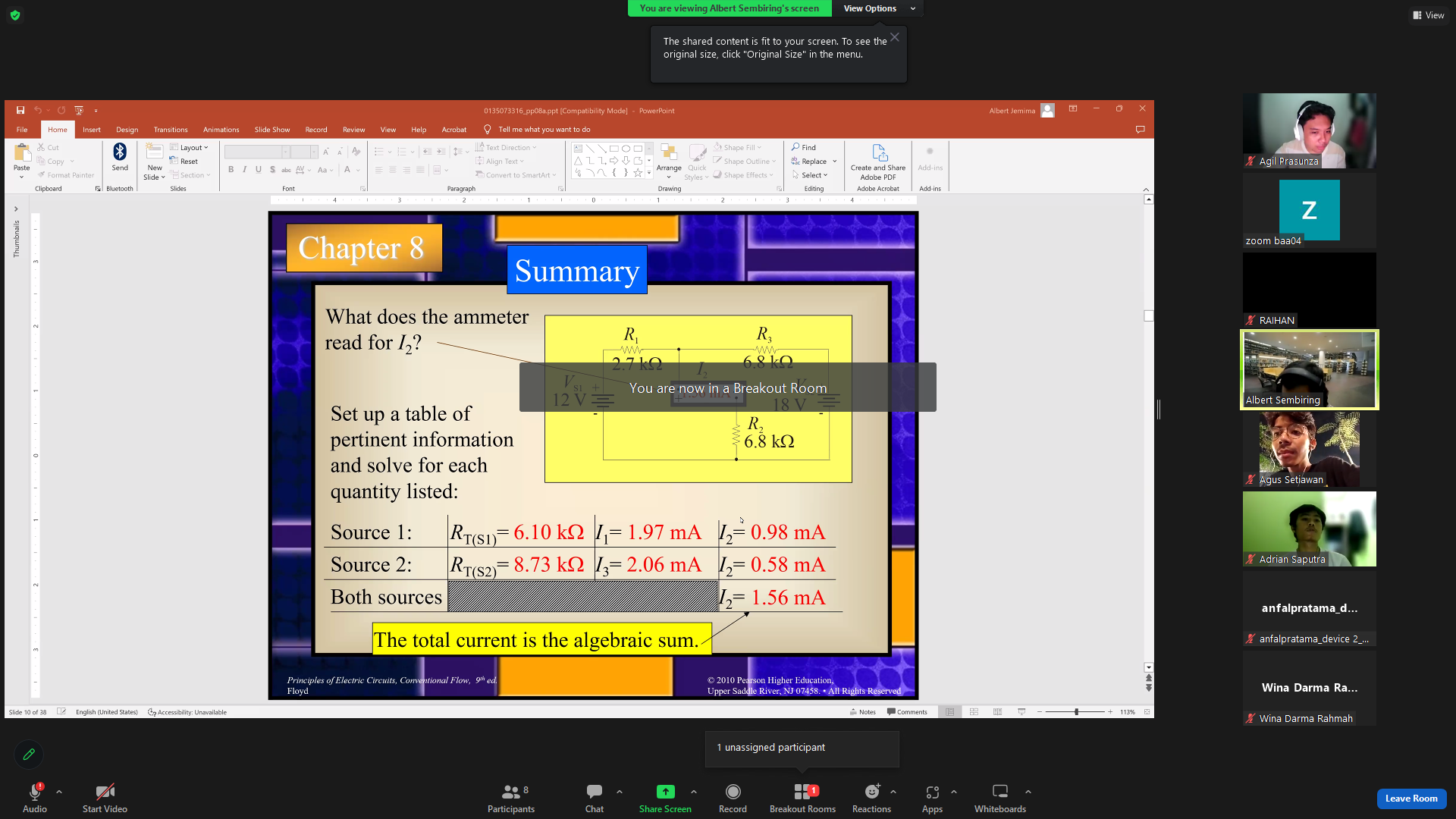Click the Zoom Out minus button
Viewport: 1456px width, 819px height.
click(1040, 712)
